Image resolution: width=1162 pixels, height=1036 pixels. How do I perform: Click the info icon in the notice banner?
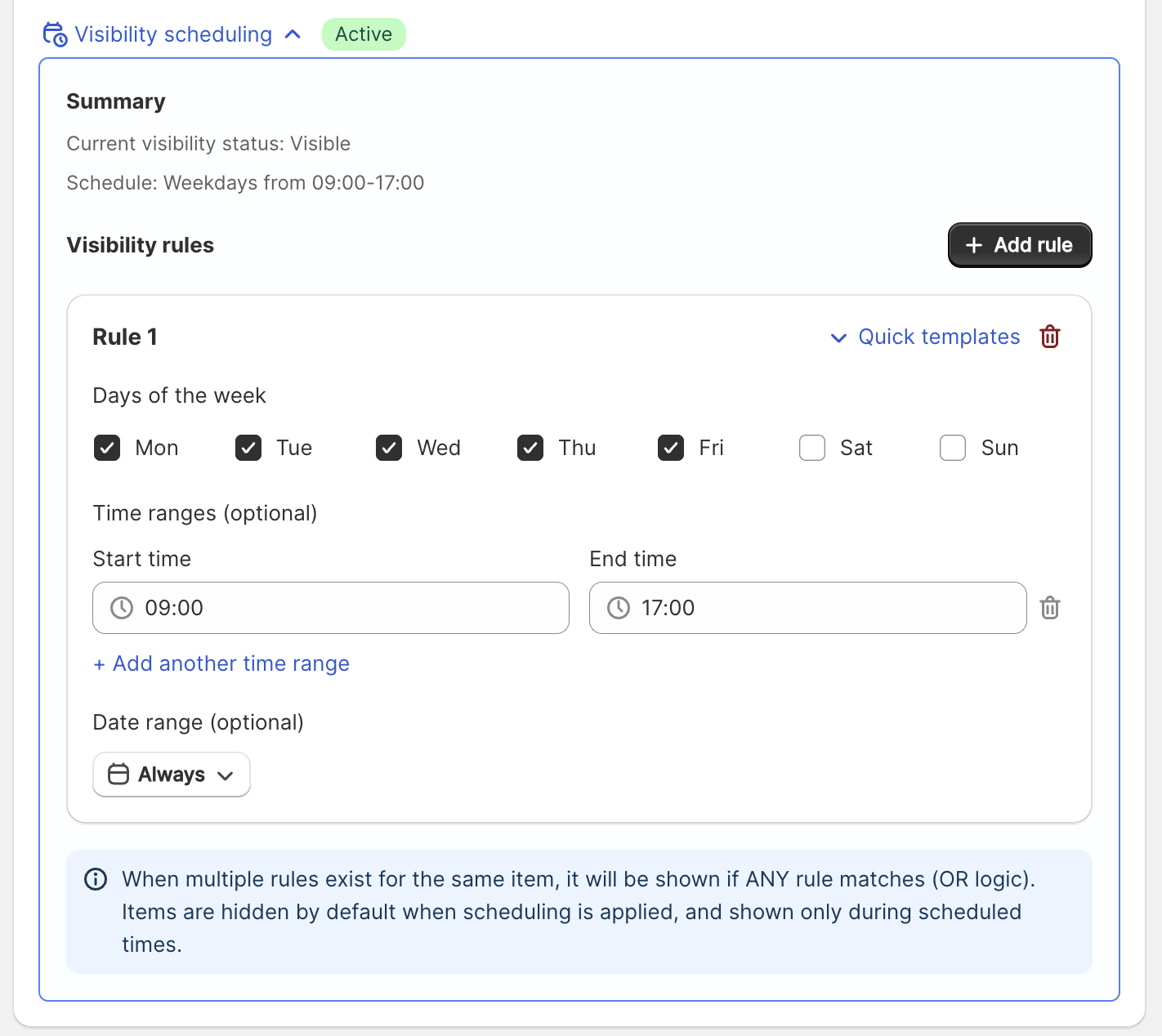96,879
